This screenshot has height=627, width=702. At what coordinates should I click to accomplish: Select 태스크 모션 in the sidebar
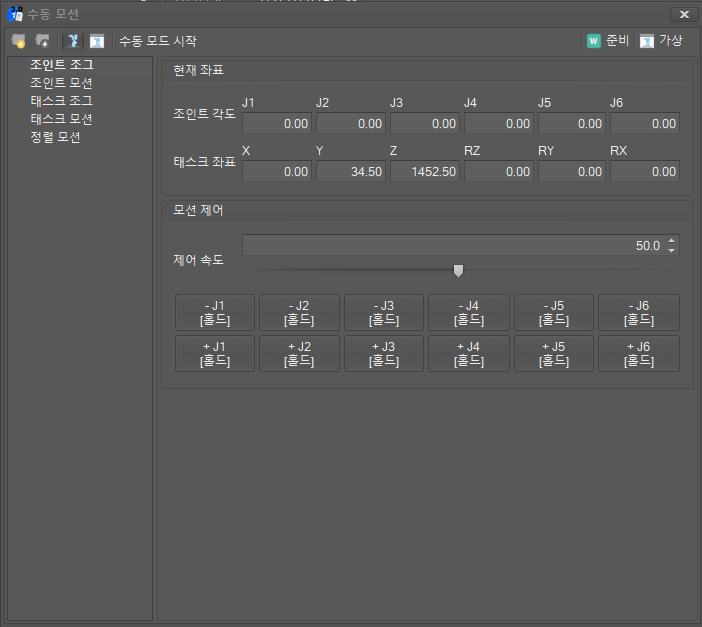click(x=61, y=119)
